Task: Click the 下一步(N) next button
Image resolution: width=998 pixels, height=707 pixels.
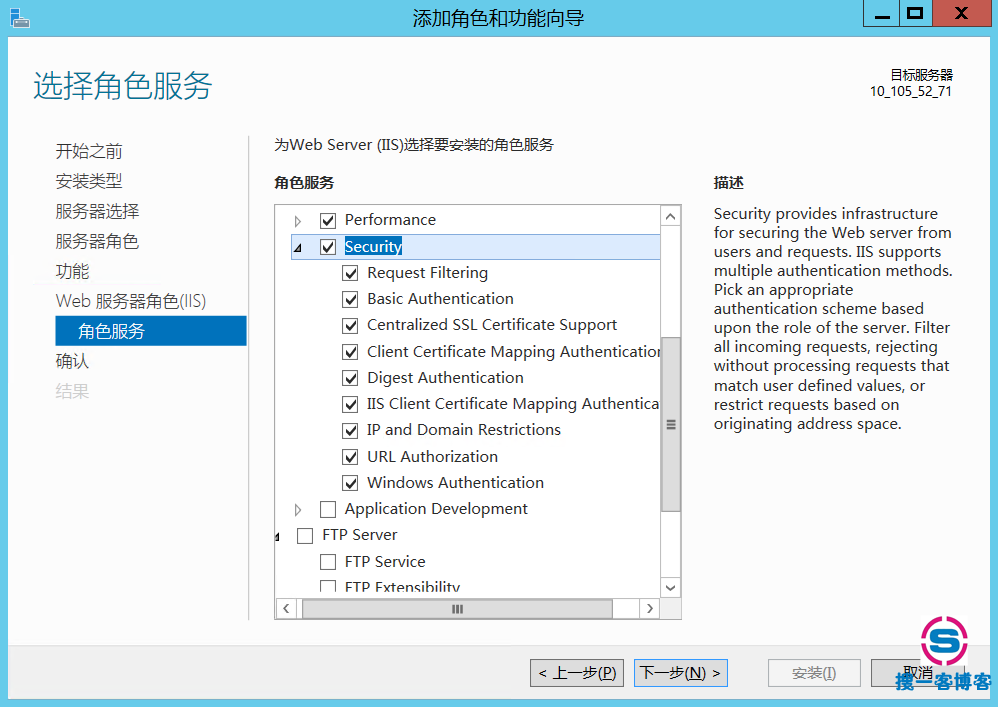Action: pos(680,673)
